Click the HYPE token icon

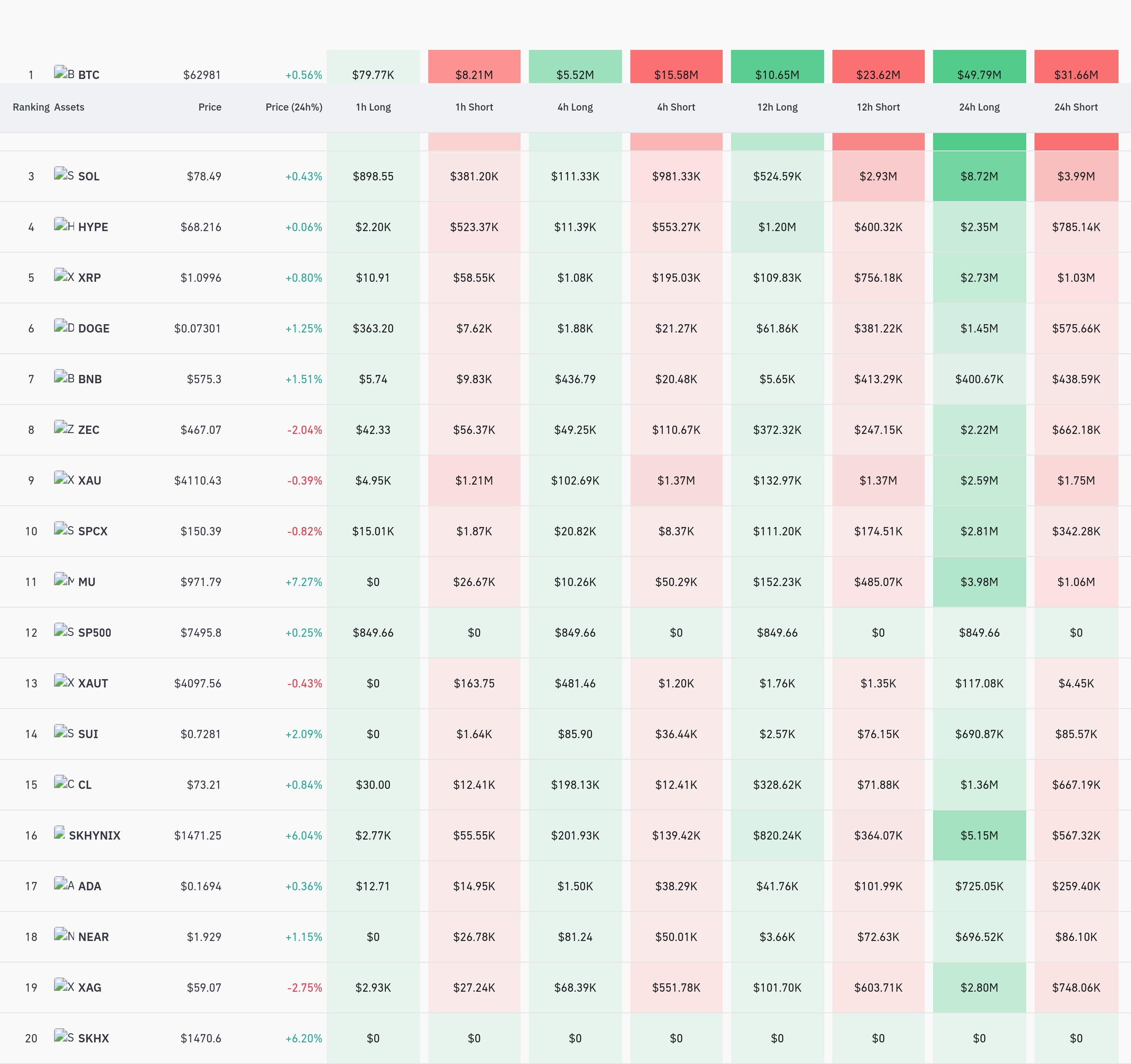64,224
